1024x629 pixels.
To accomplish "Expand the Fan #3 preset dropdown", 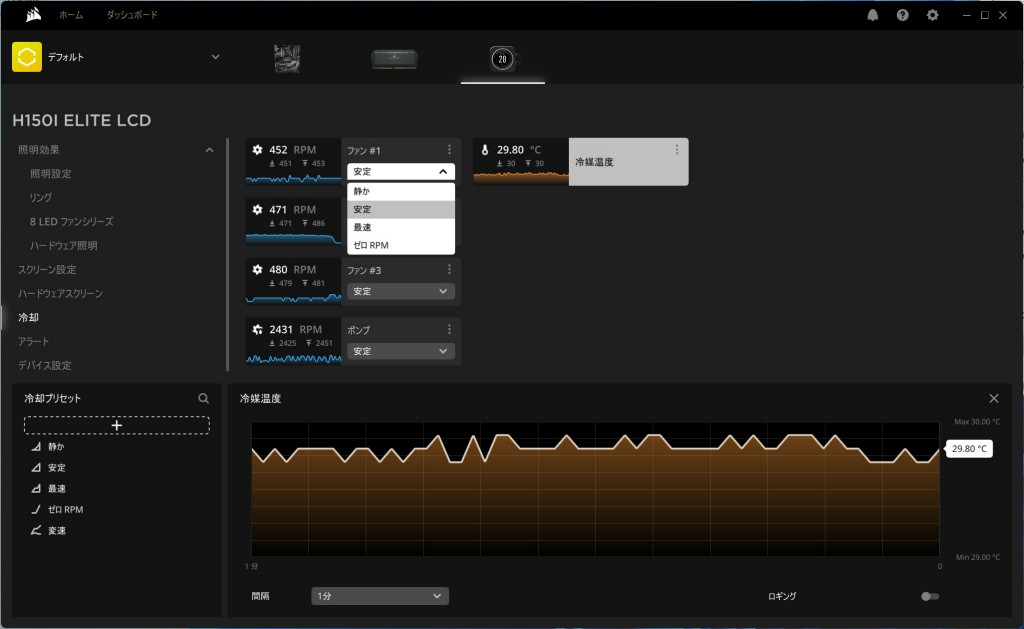I will (401, 291).
